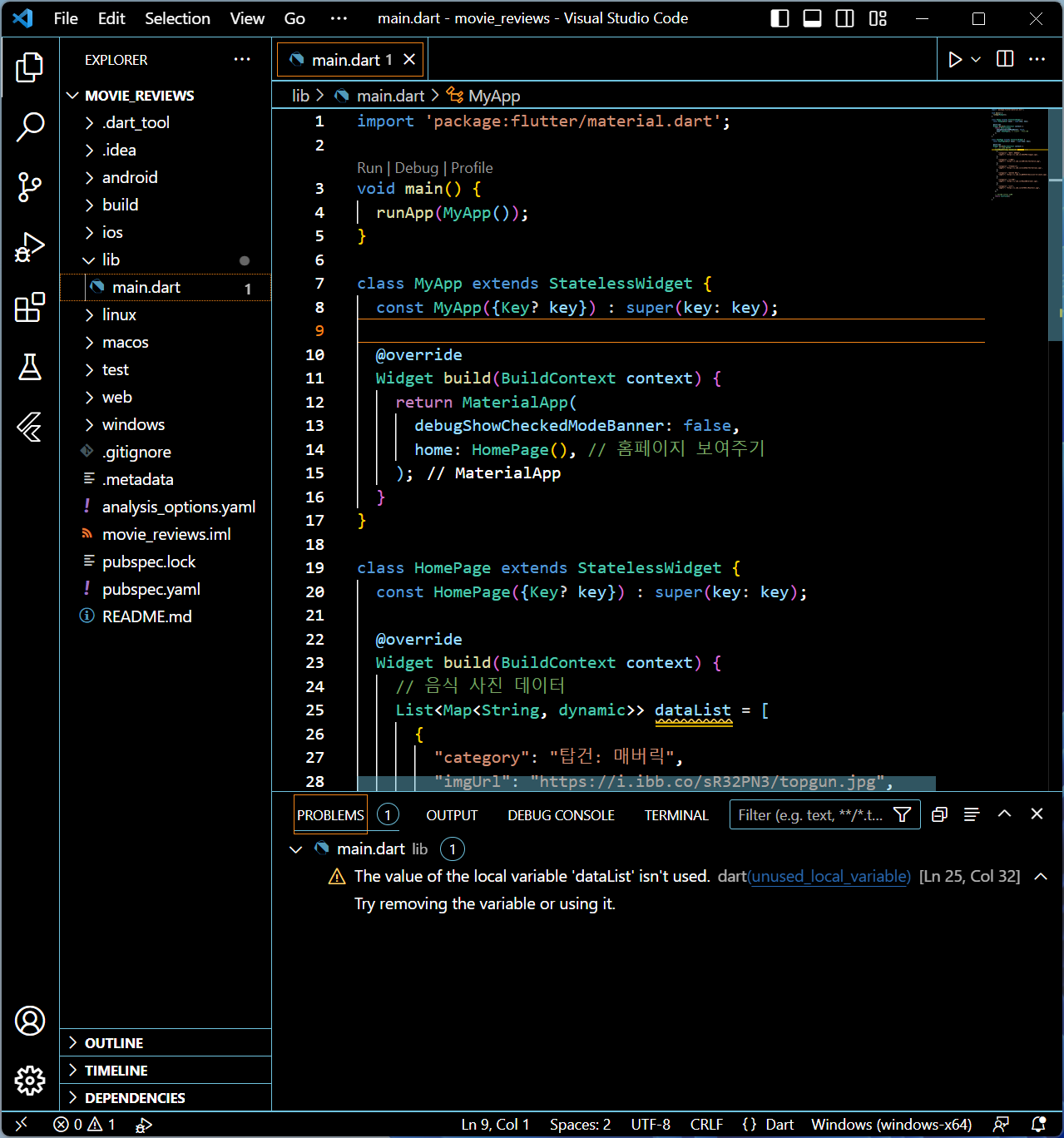Screen dimensions: 1064x1138
Task: Open the File menu
Action: tap(66, 18)
